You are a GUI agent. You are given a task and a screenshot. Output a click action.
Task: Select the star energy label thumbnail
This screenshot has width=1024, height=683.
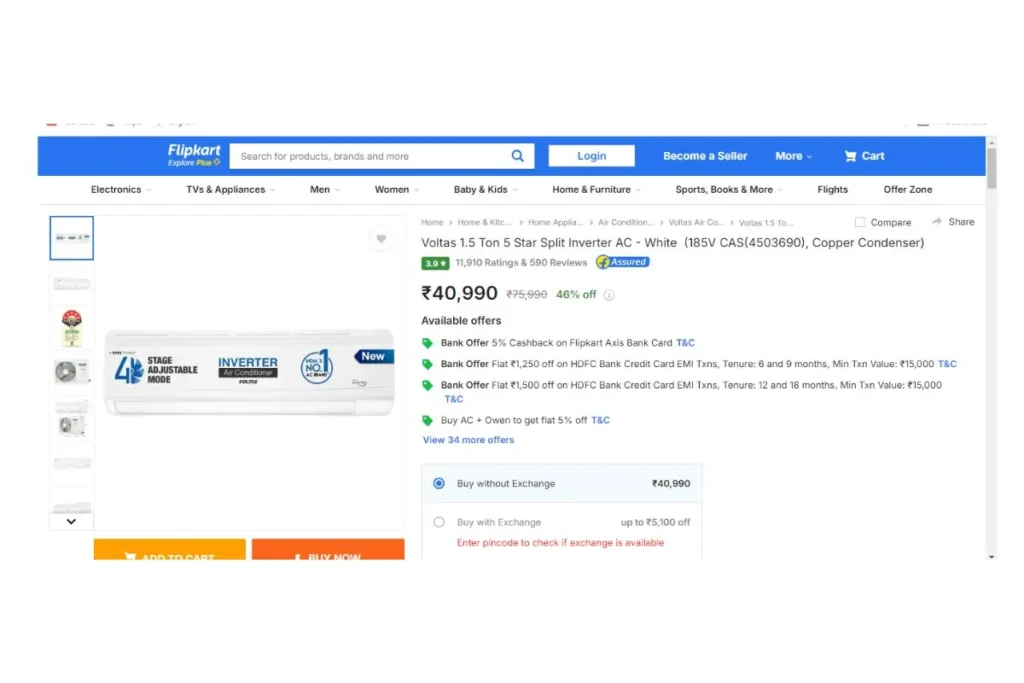click(72, 328)
